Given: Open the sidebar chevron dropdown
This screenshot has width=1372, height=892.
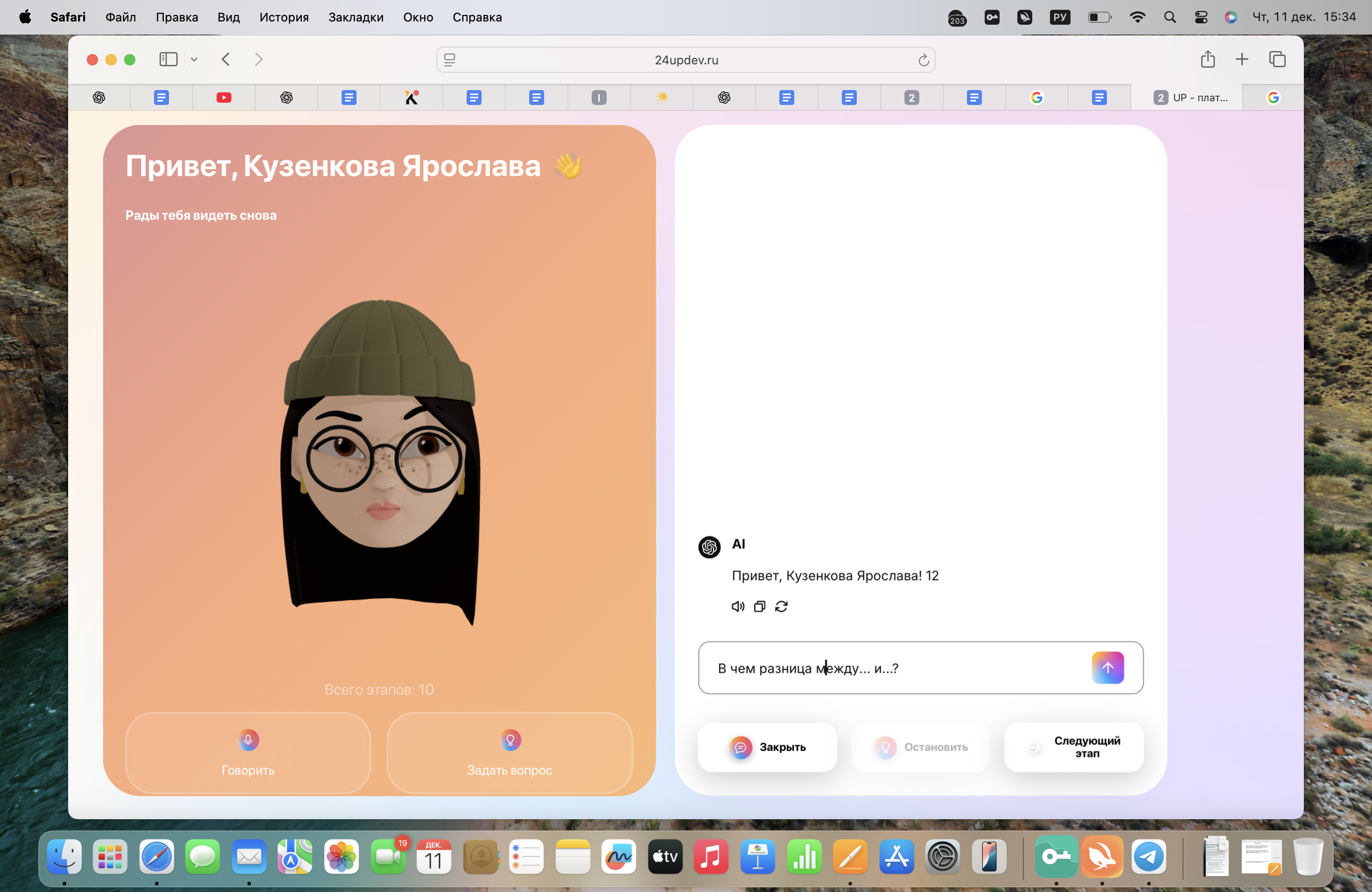Looking at the screenshot, I should (194, 59).
